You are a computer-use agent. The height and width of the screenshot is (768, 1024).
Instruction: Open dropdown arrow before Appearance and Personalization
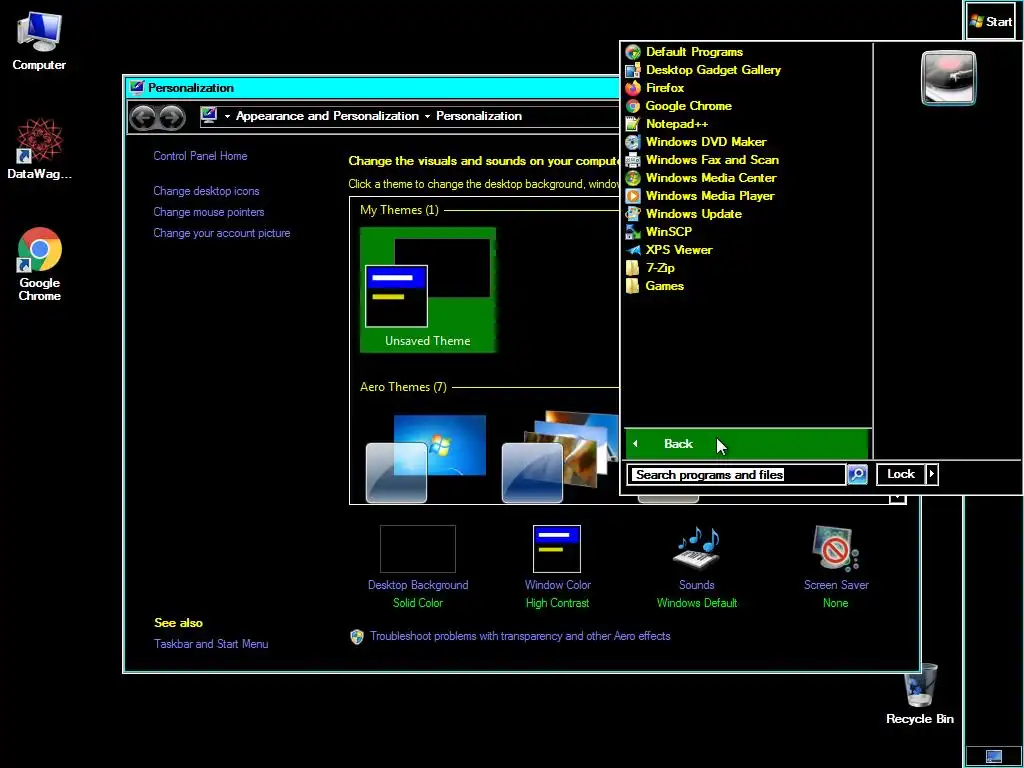[x=227, y=116]
